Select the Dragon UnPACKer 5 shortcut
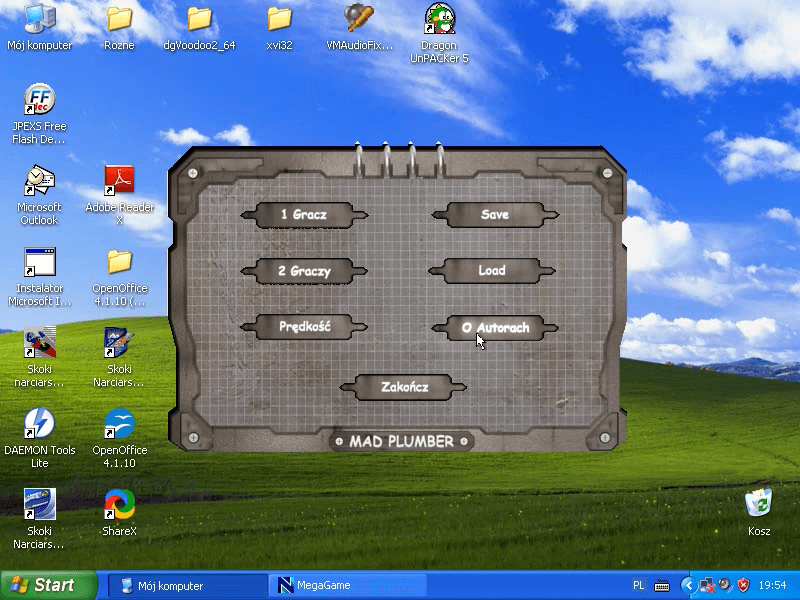The image size is (800, 600). 439,33
